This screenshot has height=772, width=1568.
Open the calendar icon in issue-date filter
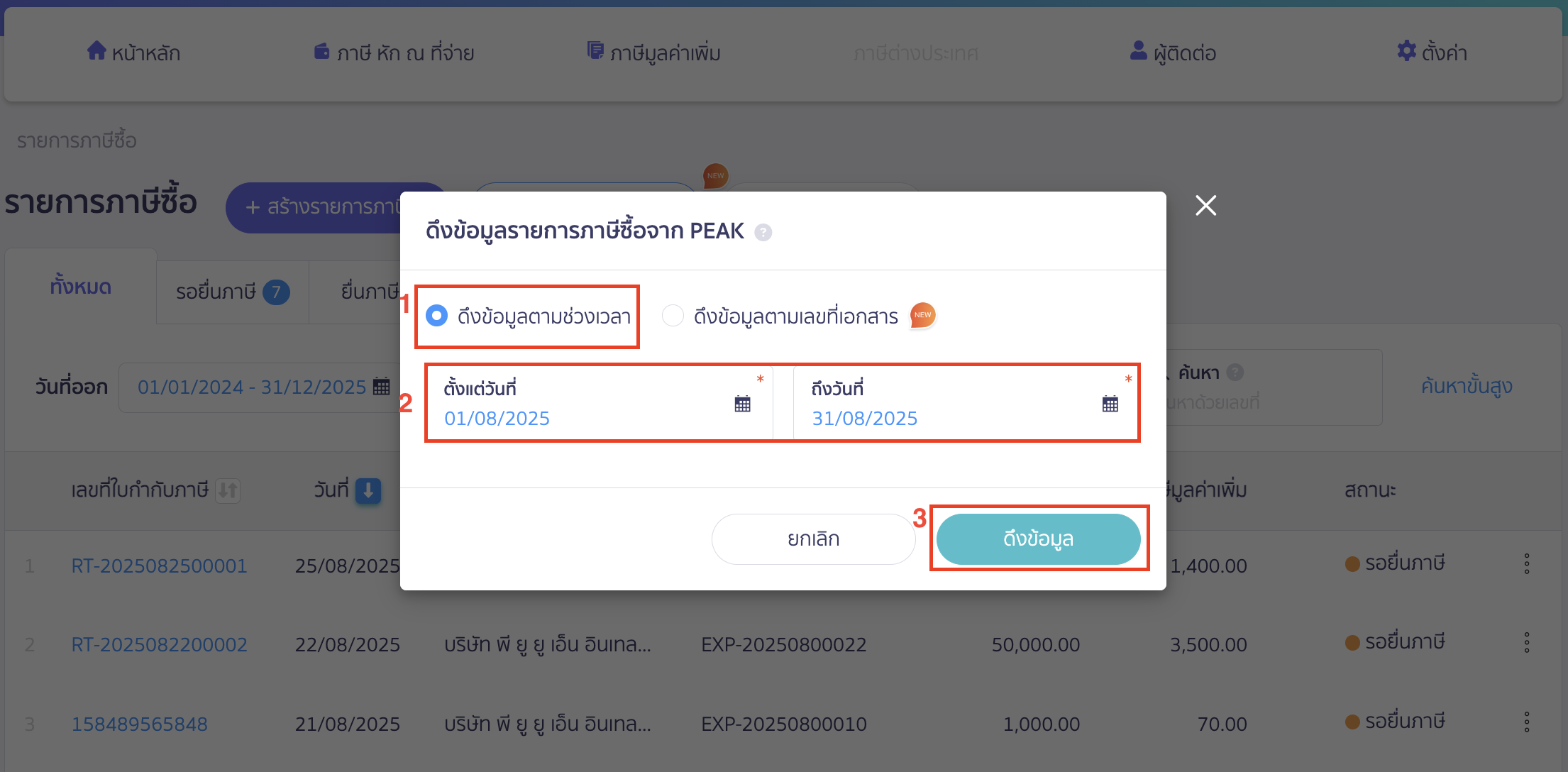(382, 387)
